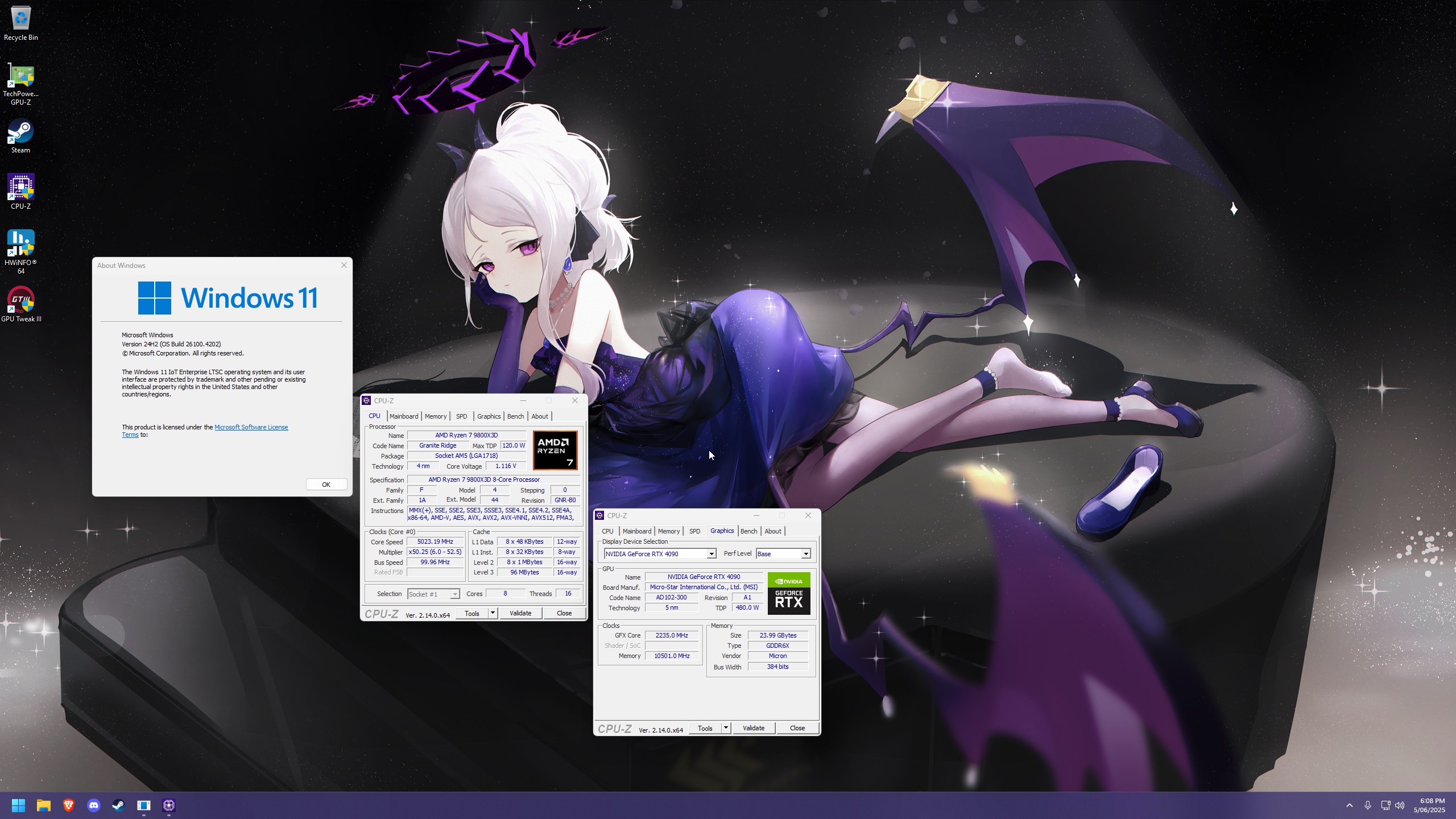Switch to Memory tab in CPU window
Viewport: 1456px width, 819px height.
click(436, 416)
